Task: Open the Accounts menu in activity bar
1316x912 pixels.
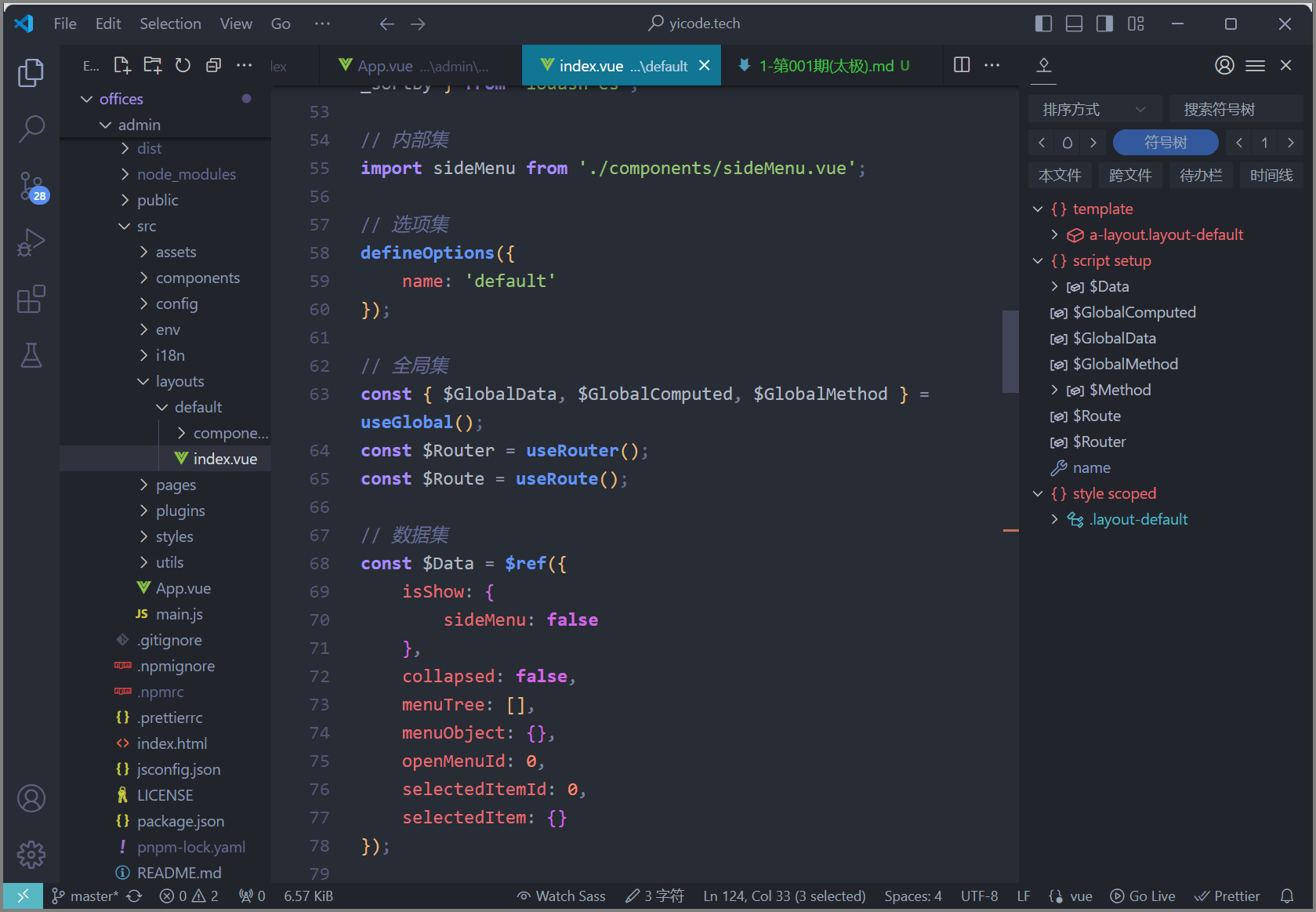Action: (x=31, y=798)
